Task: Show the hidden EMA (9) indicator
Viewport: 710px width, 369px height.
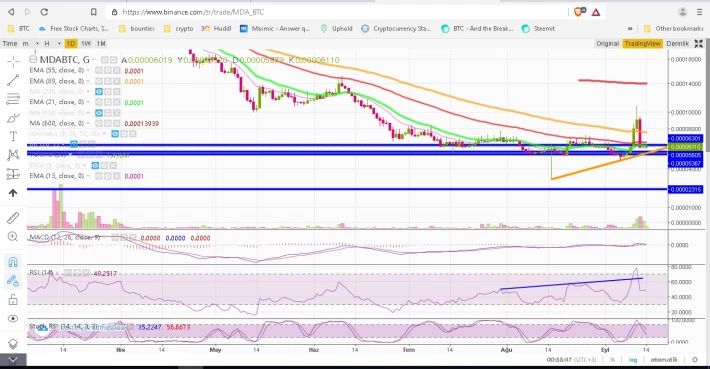Action: click(x=95, y=165)
